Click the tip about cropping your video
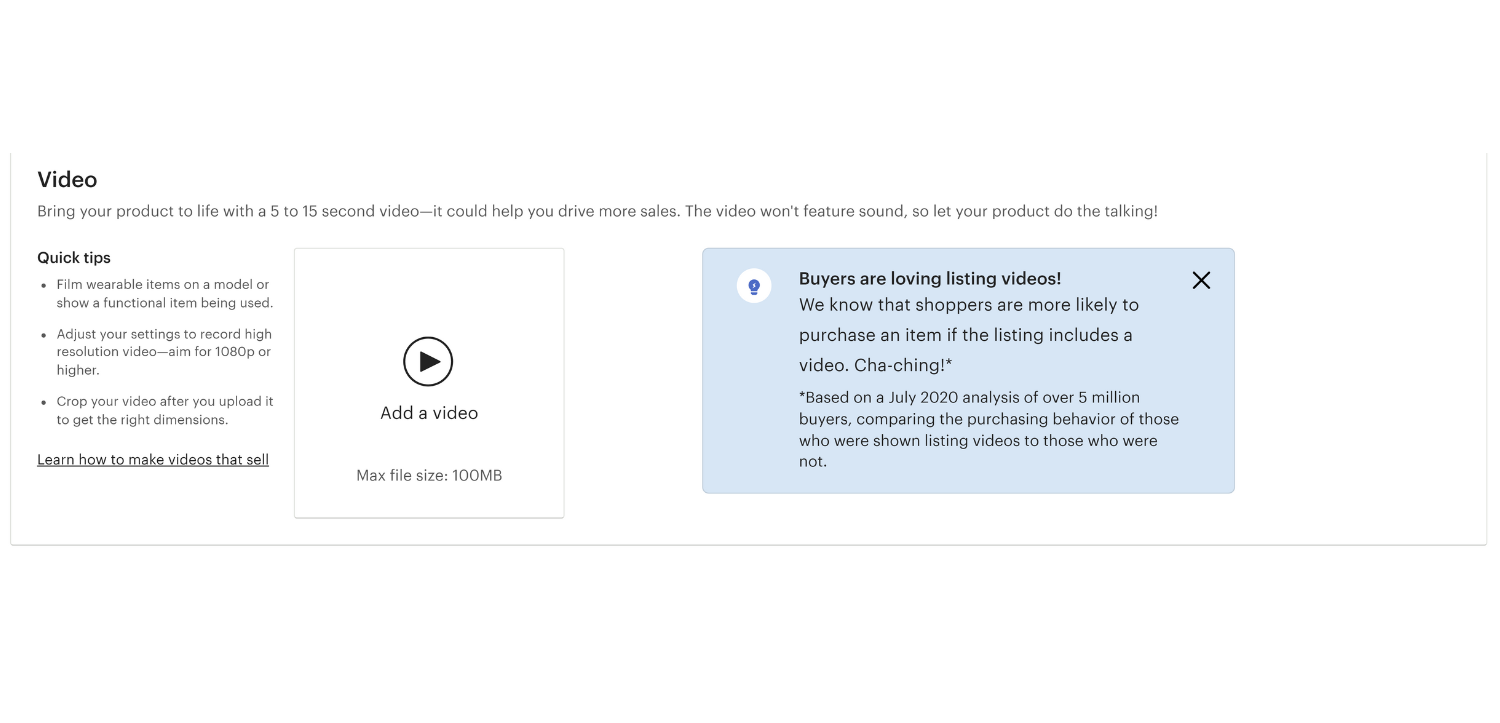Screen dimensions: 1500x723 pos(164,411)
